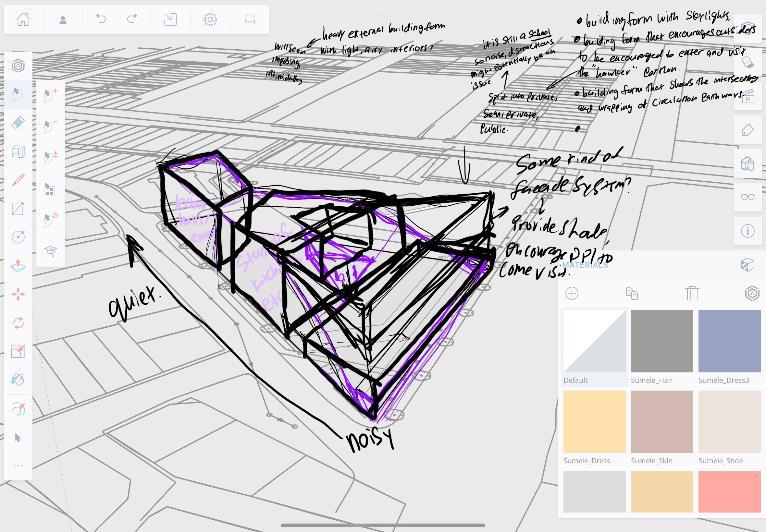Click the duplicate material icon in the Materials panel
The width and height of the screenshot is (766, 532).
coord(632,293)
